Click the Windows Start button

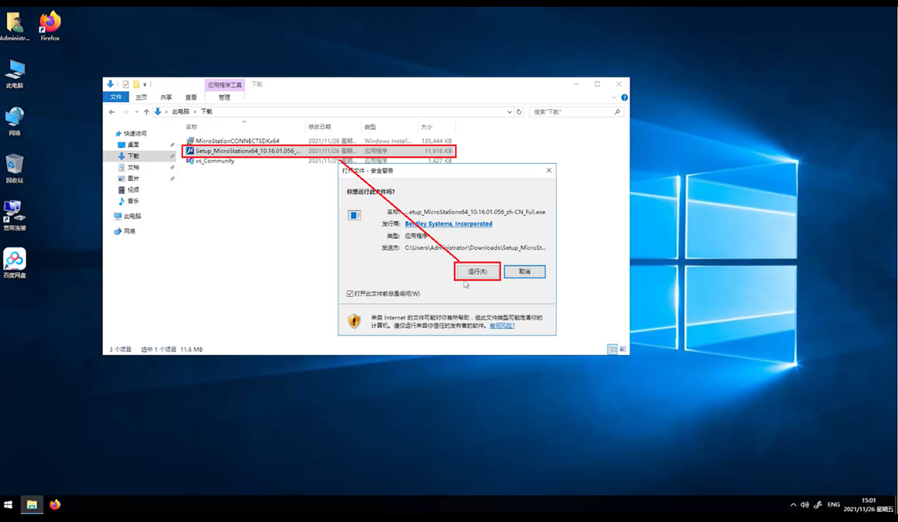tap(9, 504)
